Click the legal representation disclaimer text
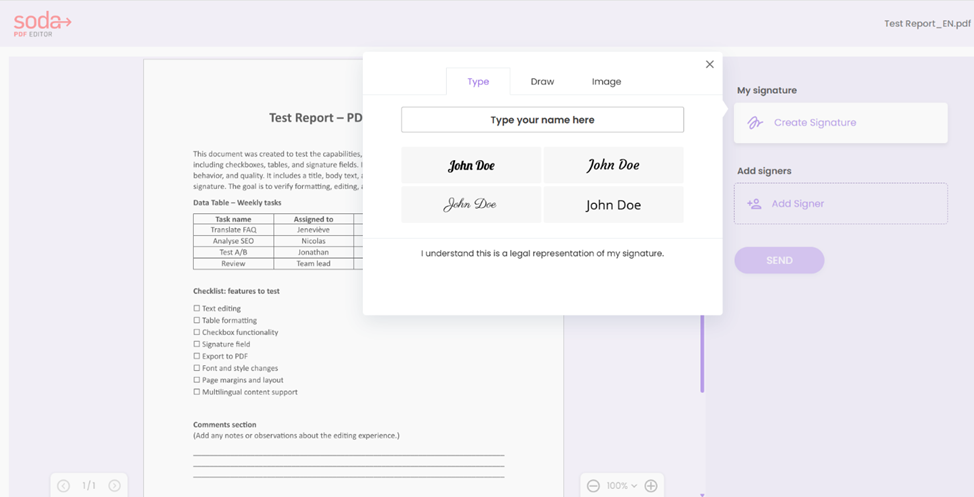974x497 pixels. pos(542,253)
